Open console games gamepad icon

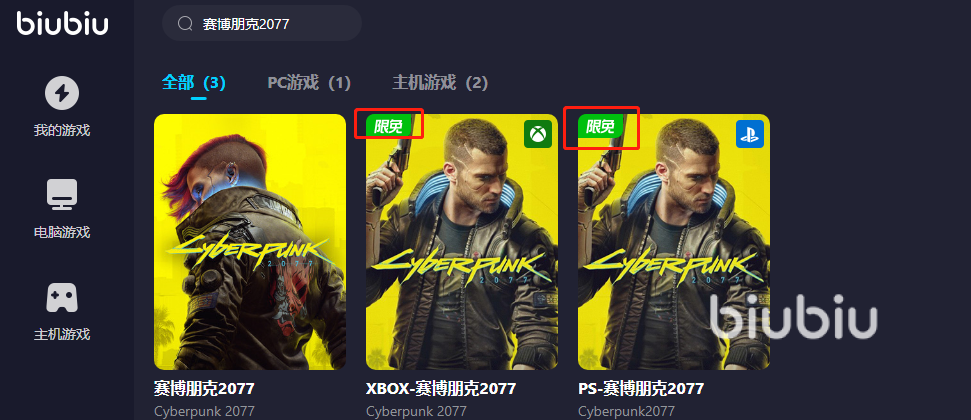tap(62, 297)
